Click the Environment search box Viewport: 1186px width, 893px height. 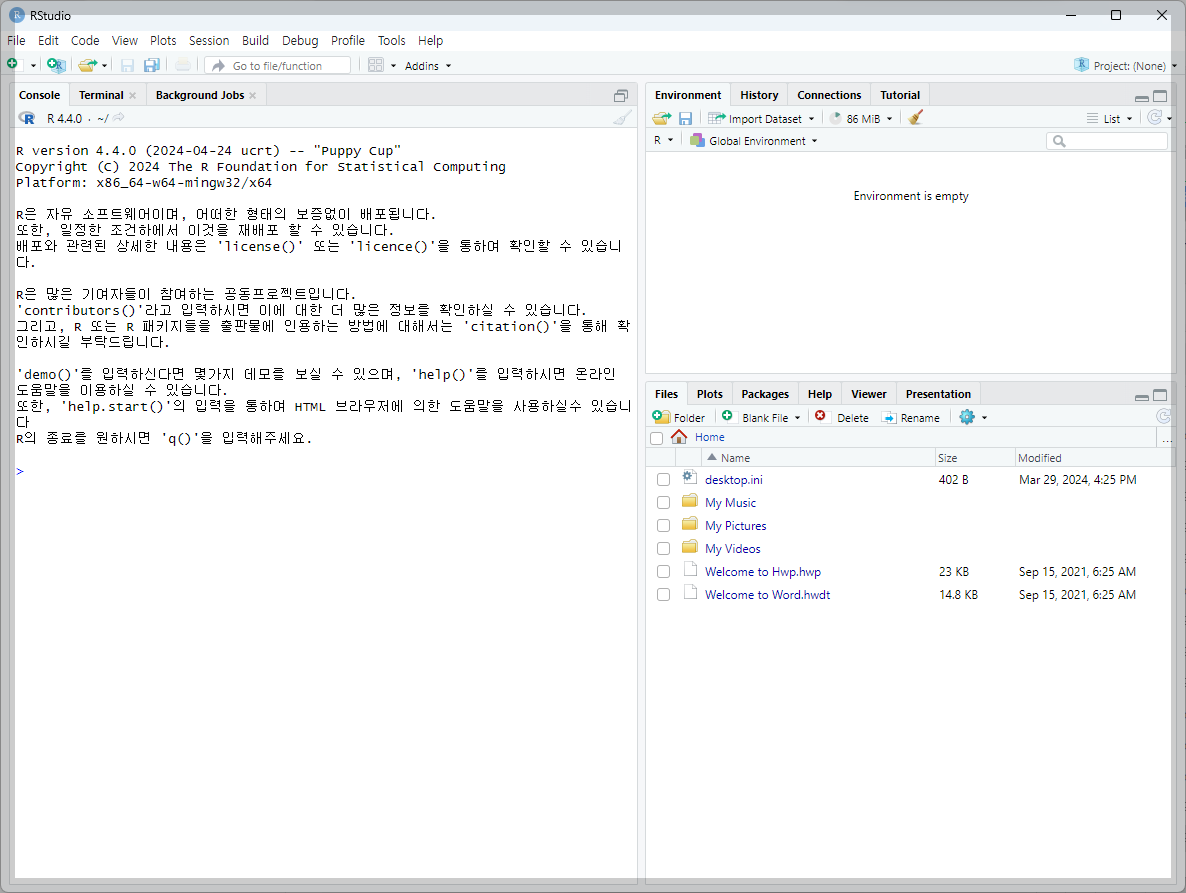coord(1107,141)
